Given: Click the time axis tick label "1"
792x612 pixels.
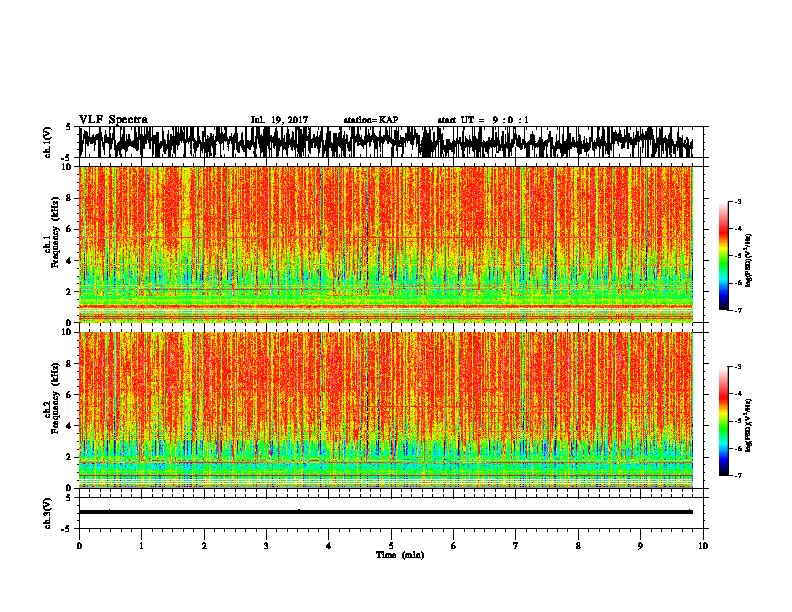Looking at the screenshot, I should tap(141, 546).
